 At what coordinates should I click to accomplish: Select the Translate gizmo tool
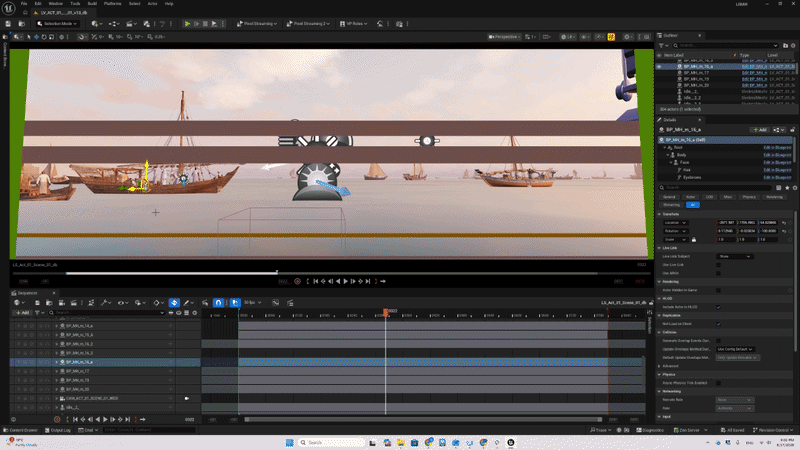(x=36, y=37)
